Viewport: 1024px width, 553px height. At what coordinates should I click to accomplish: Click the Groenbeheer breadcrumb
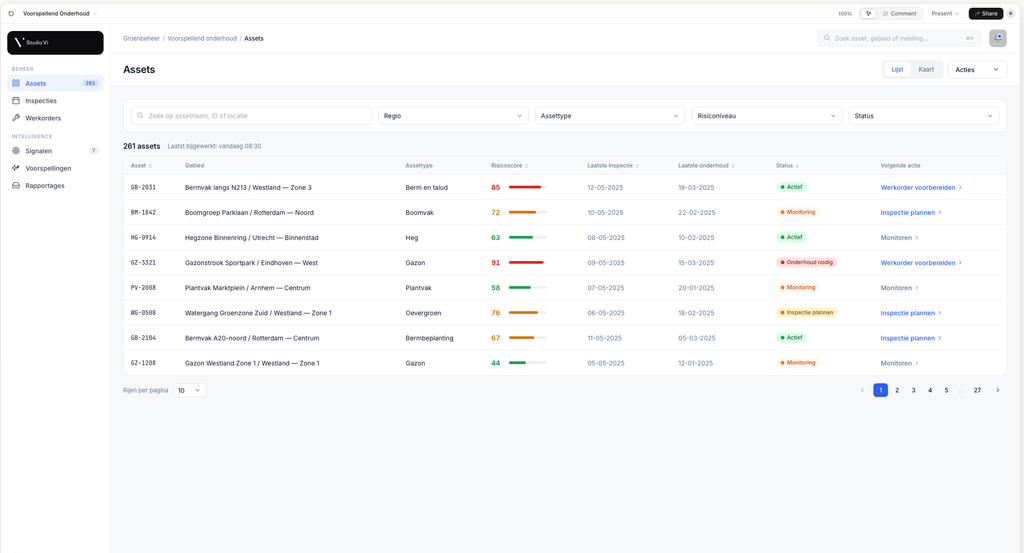141,39
